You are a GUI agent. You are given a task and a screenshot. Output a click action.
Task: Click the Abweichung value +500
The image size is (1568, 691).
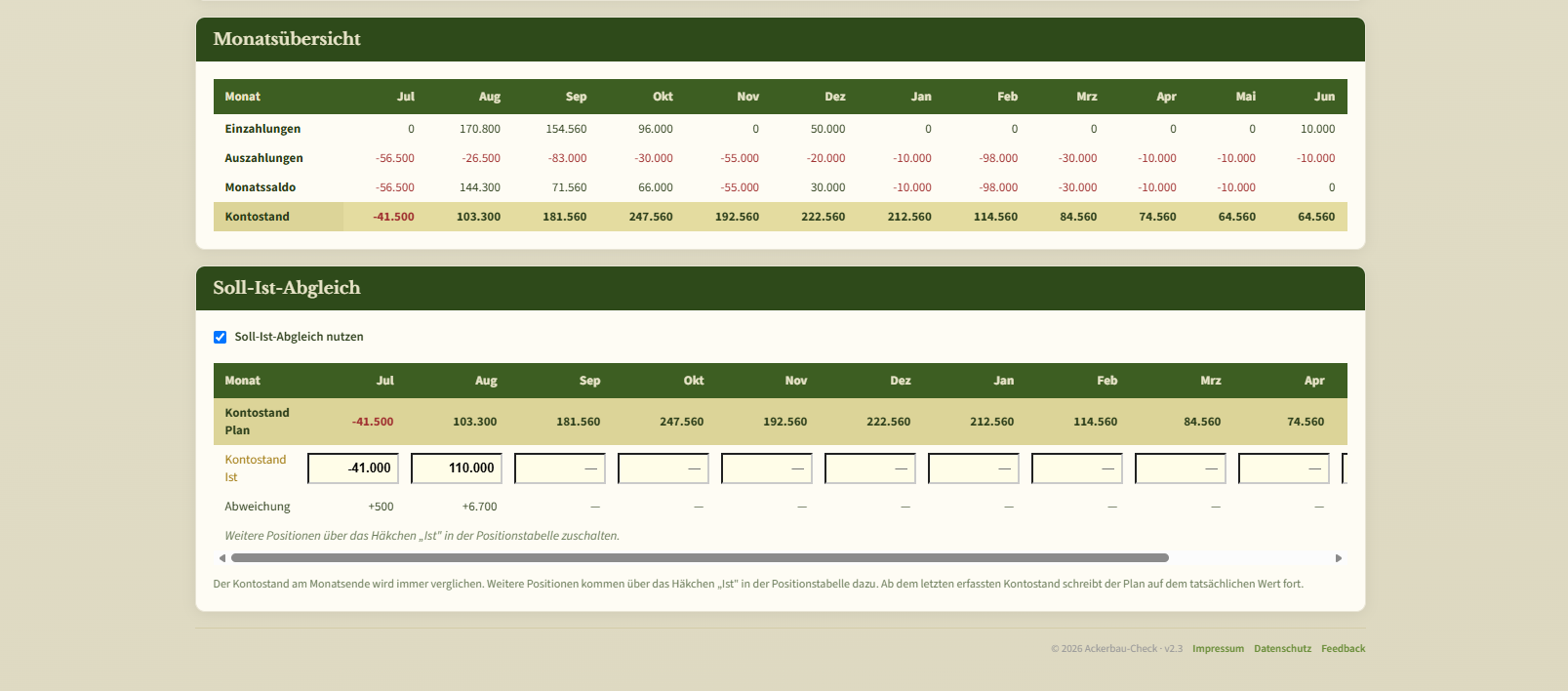pyautogui.click(x=381, y=507)
